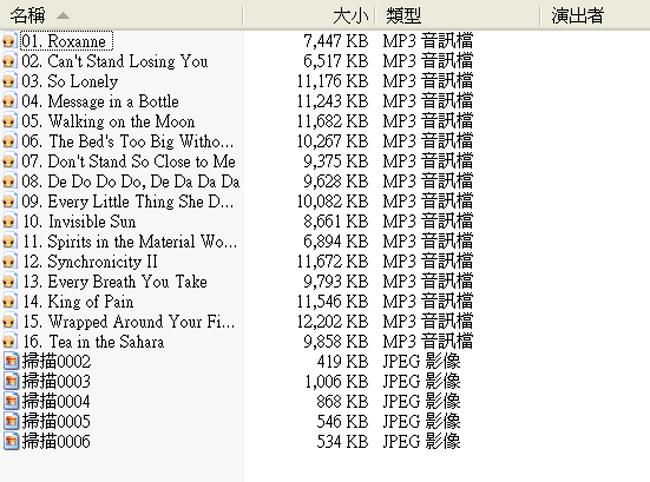The height and width of the screenshot is (482, 650).
Task: Click MP3 icon of 13. Every Breath You Take
Action: [10, 282]
